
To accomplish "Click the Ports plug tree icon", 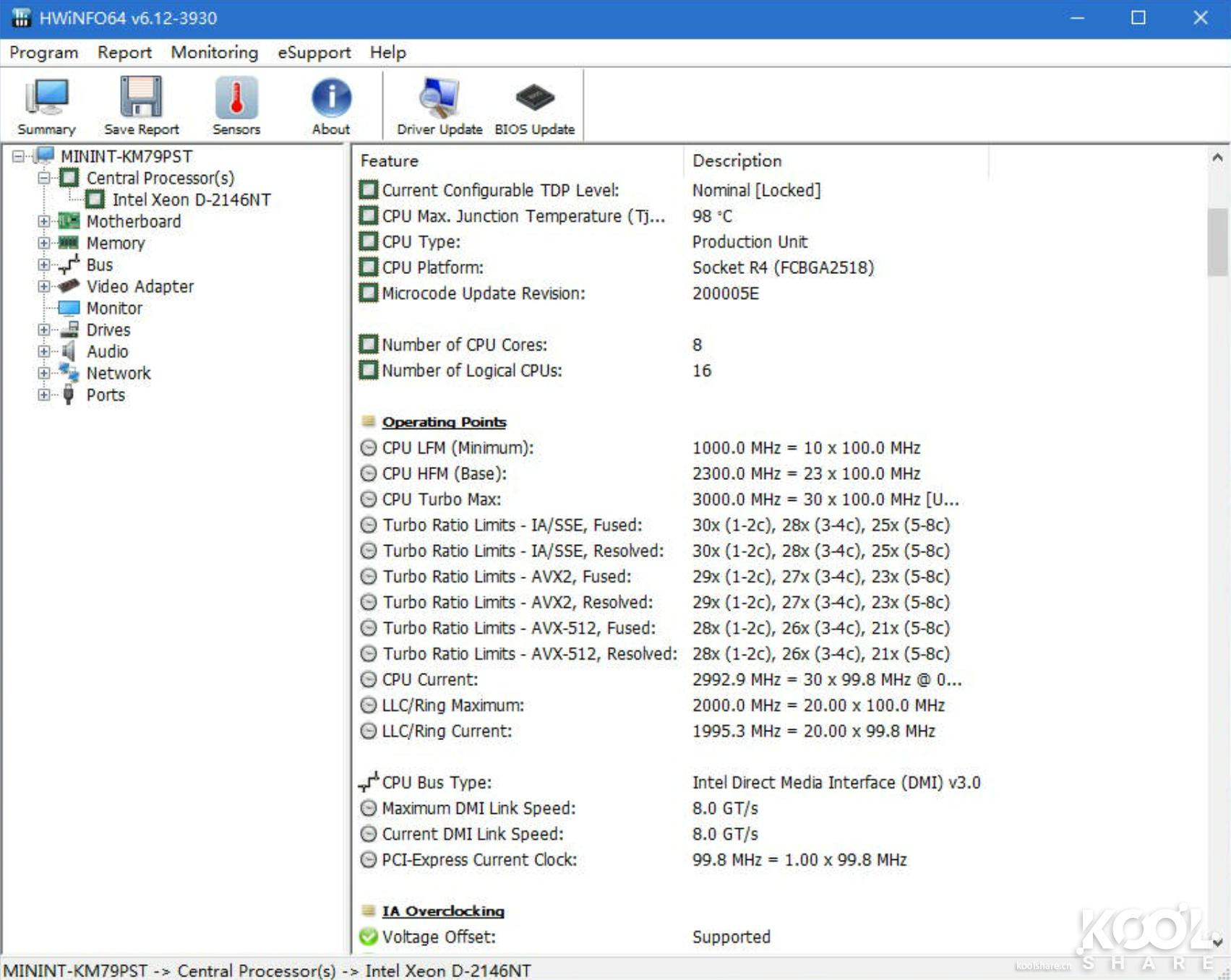I will [x=69, y=395].
